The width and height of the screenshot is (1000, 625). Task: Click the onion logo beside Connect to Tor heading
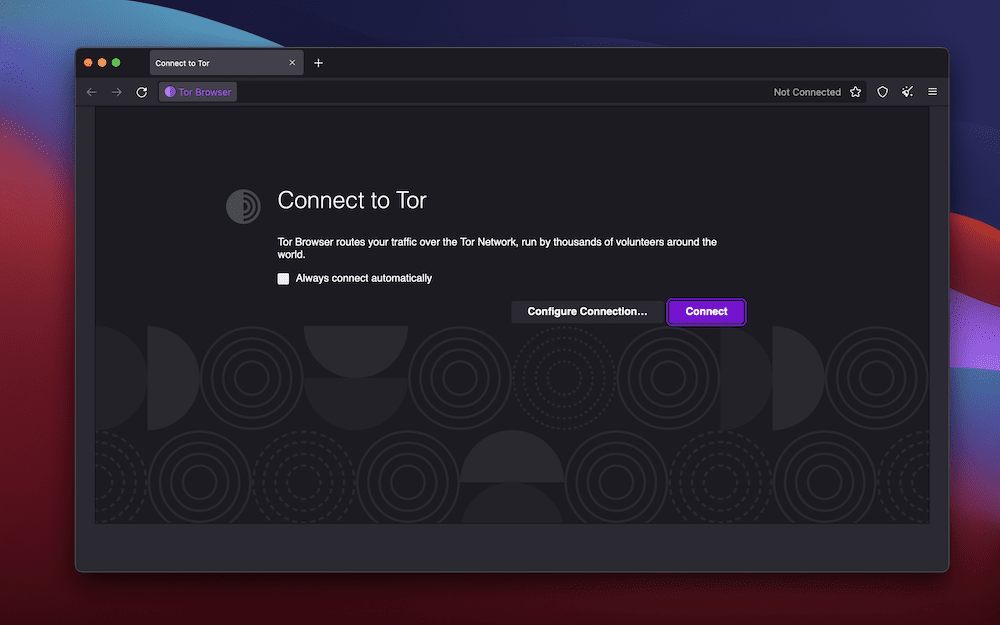tap(243, 206)
